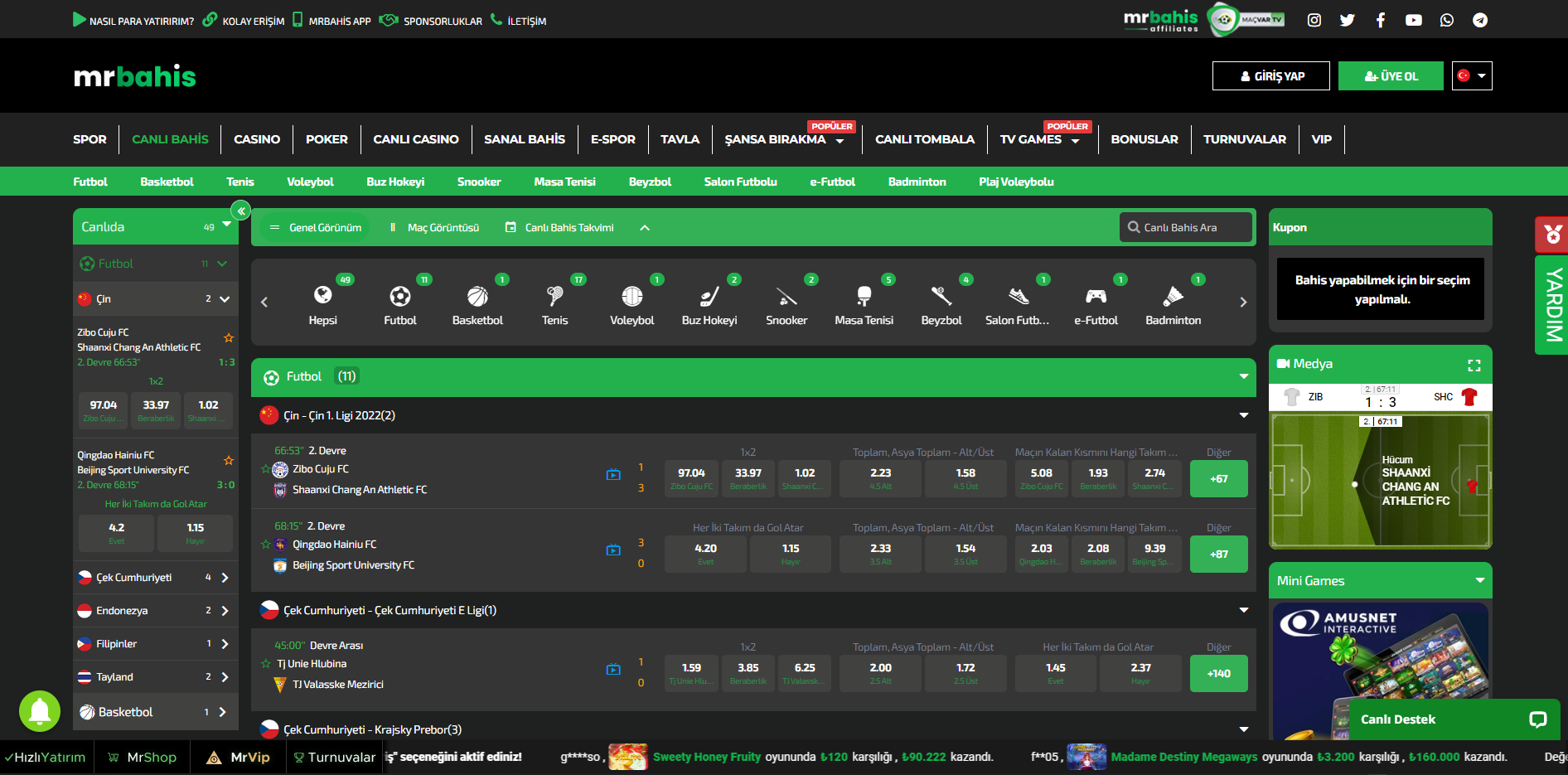Click the ÜYE OL register button
The width and height of the screenshot is (1568, 775).
tap(1391, 75)
